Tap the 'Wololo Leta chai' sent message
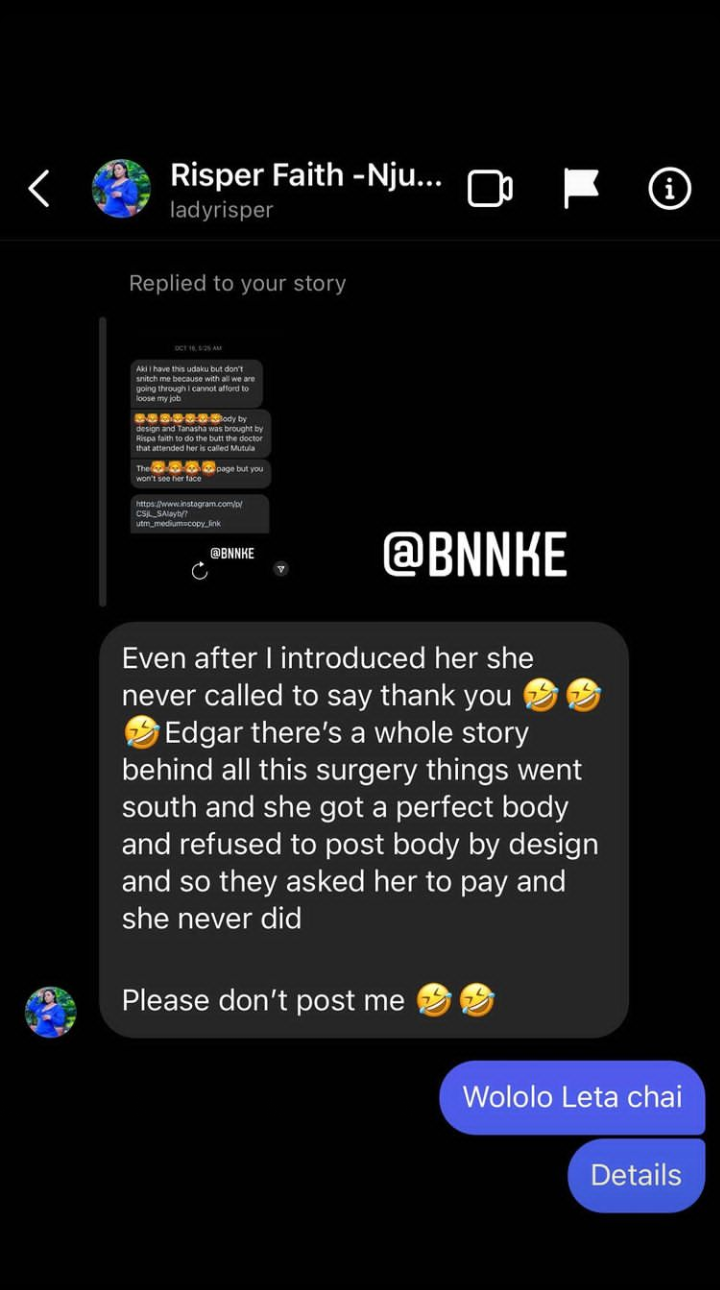Screen dimensions: 720x1290 tap(572, 1097)
